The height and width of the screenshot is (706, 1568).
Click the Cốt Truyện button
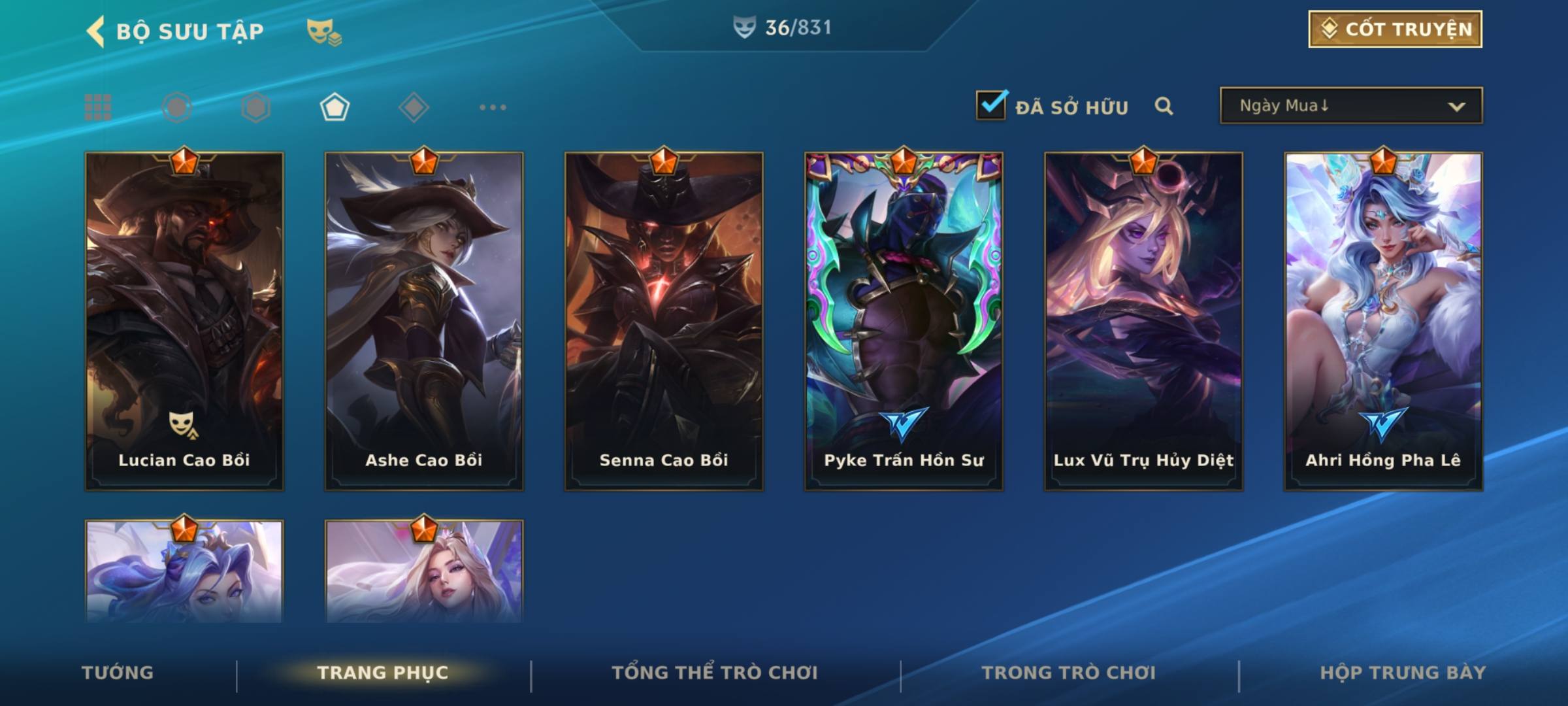click(1395, 29)
